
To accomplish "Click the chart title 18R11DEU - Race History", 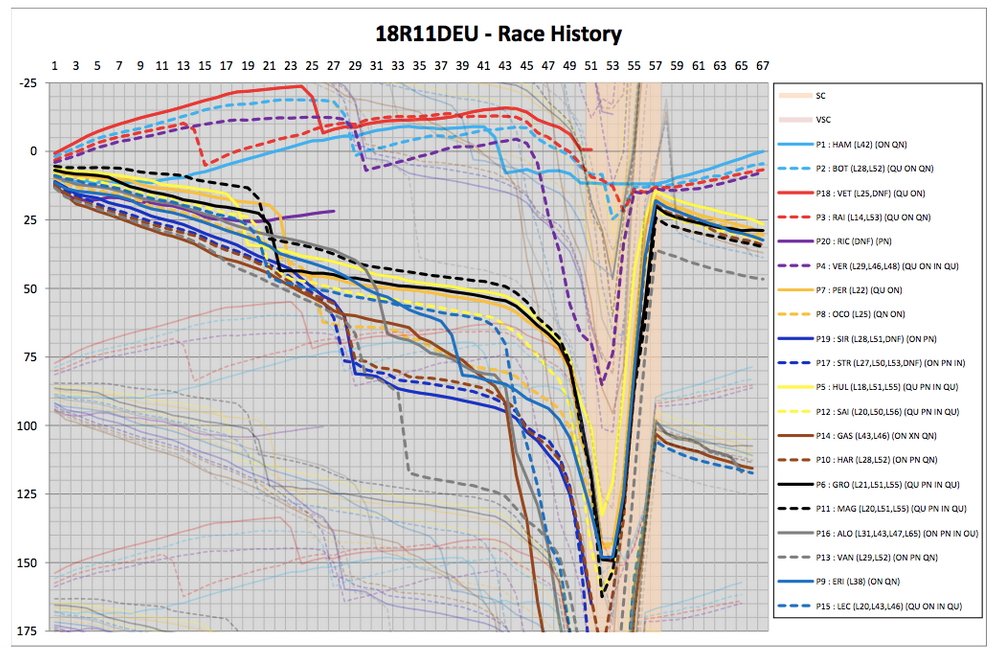I will (496, 34).
